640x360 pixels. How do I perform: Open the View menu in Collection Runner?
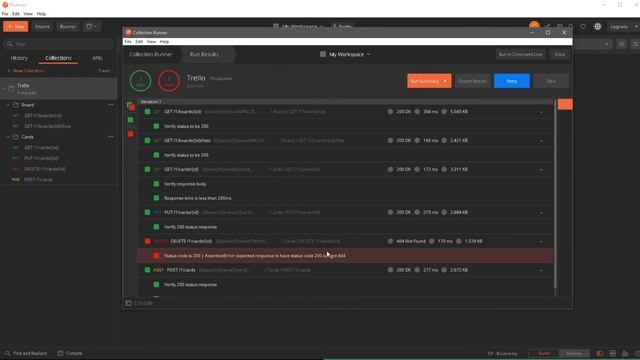tap(151, 42)
